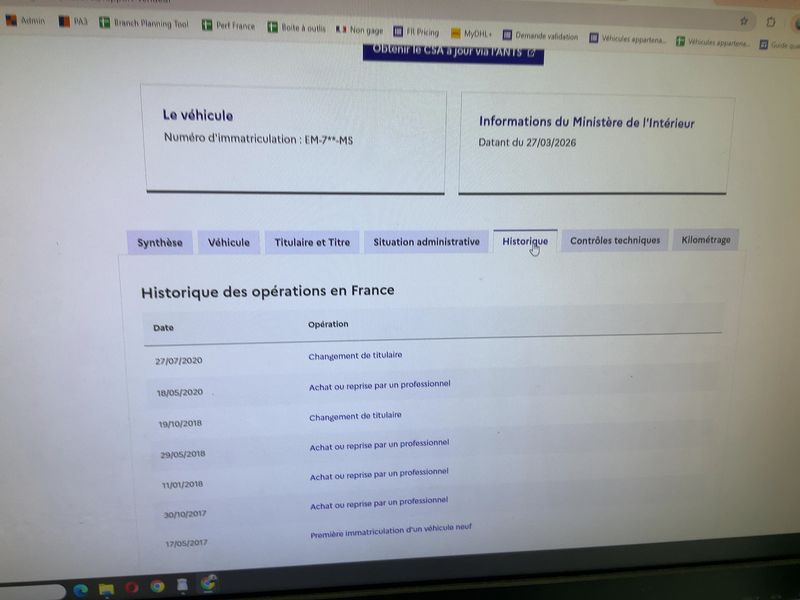Open the purple-icon Véhicules appartena... bookmark
This screenshot has height=600, width=800.
click(x=628, y=38)
